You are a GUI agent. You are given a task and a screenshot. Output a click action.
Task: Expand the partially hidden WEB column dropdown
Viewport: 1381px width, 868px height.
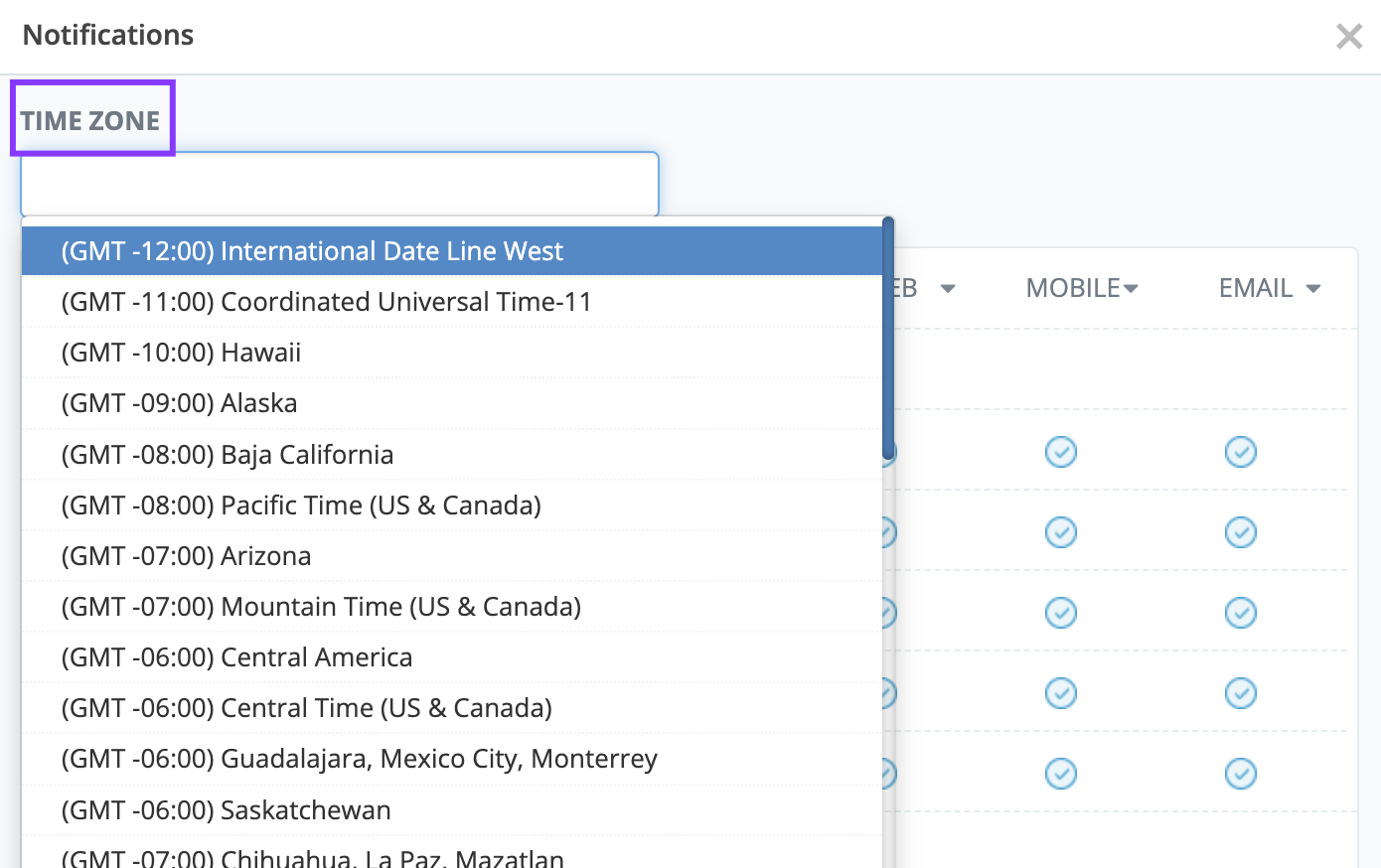coord(947,289)
